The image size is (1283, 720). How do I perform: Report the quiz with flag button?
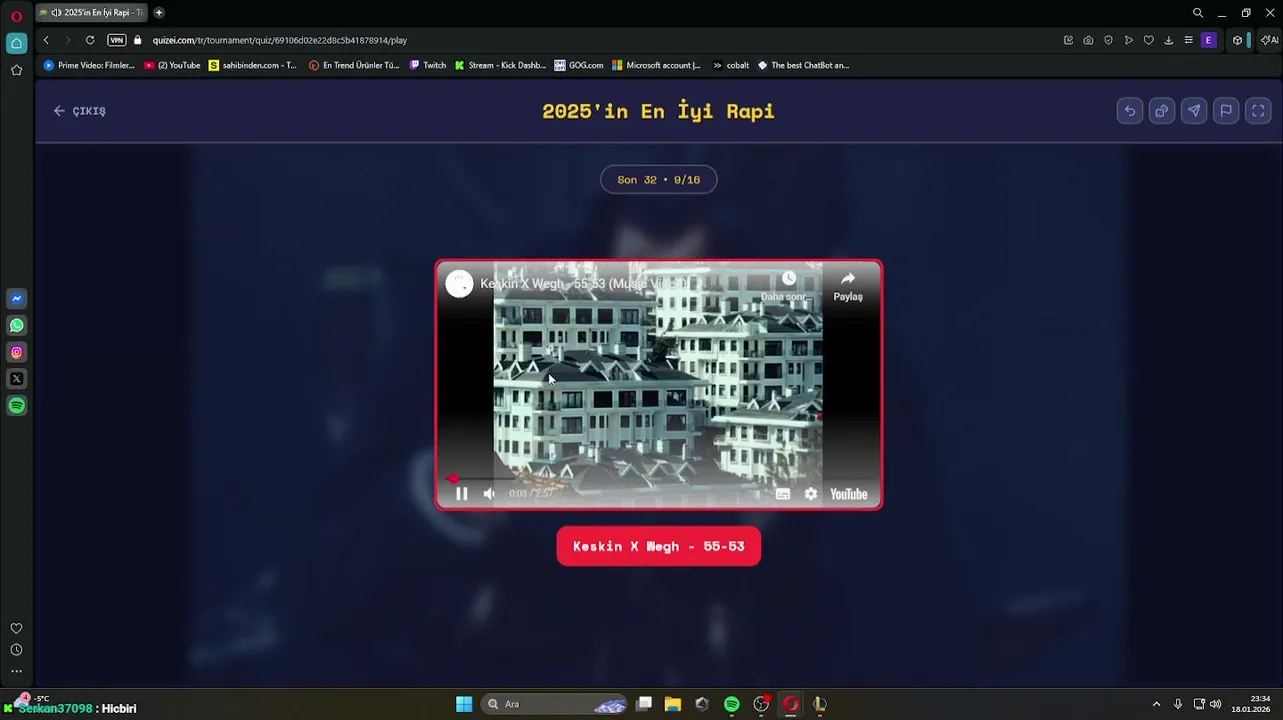1226,111
